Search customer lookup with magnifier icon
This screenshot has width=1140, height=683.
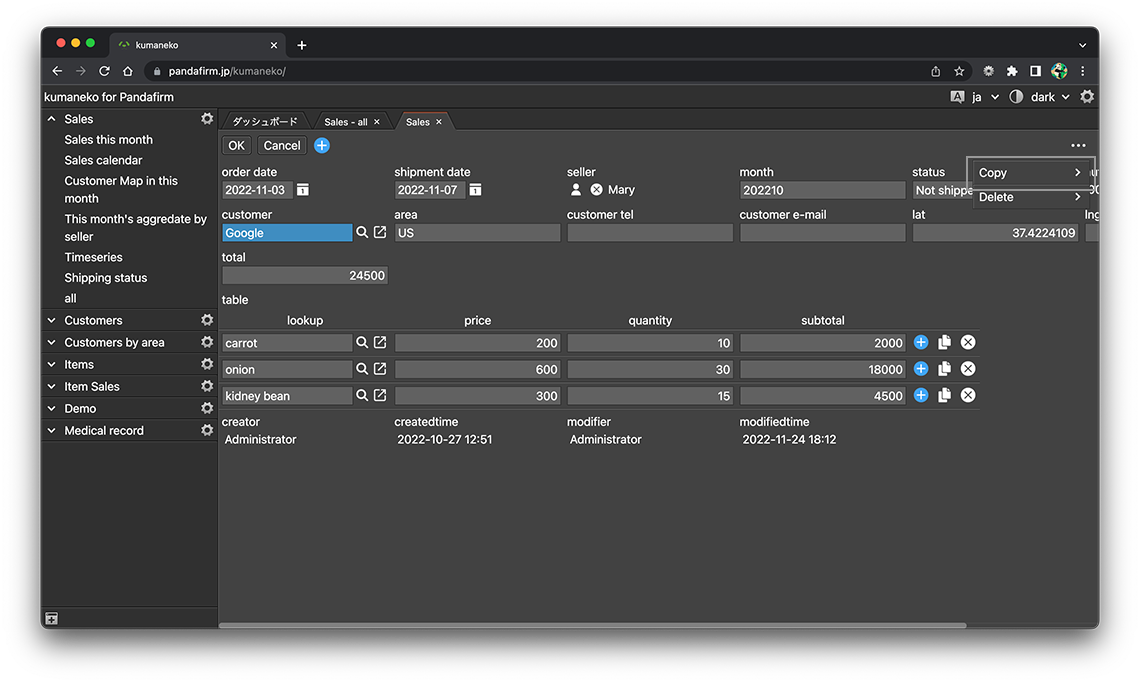362,233
